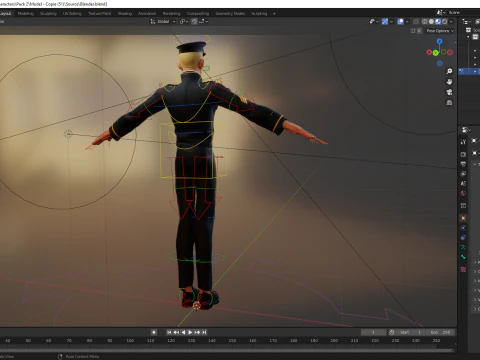Play the animation forward
The height and width of the screenshot is (360, 480).
pos(190,332)
